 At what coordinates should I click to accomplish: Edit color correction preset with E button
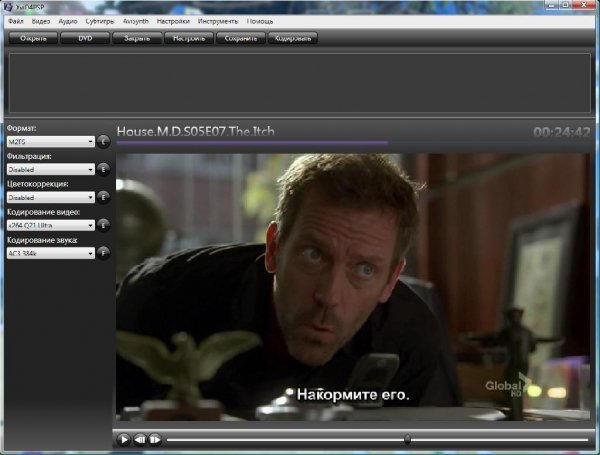(x=103, y=197)
